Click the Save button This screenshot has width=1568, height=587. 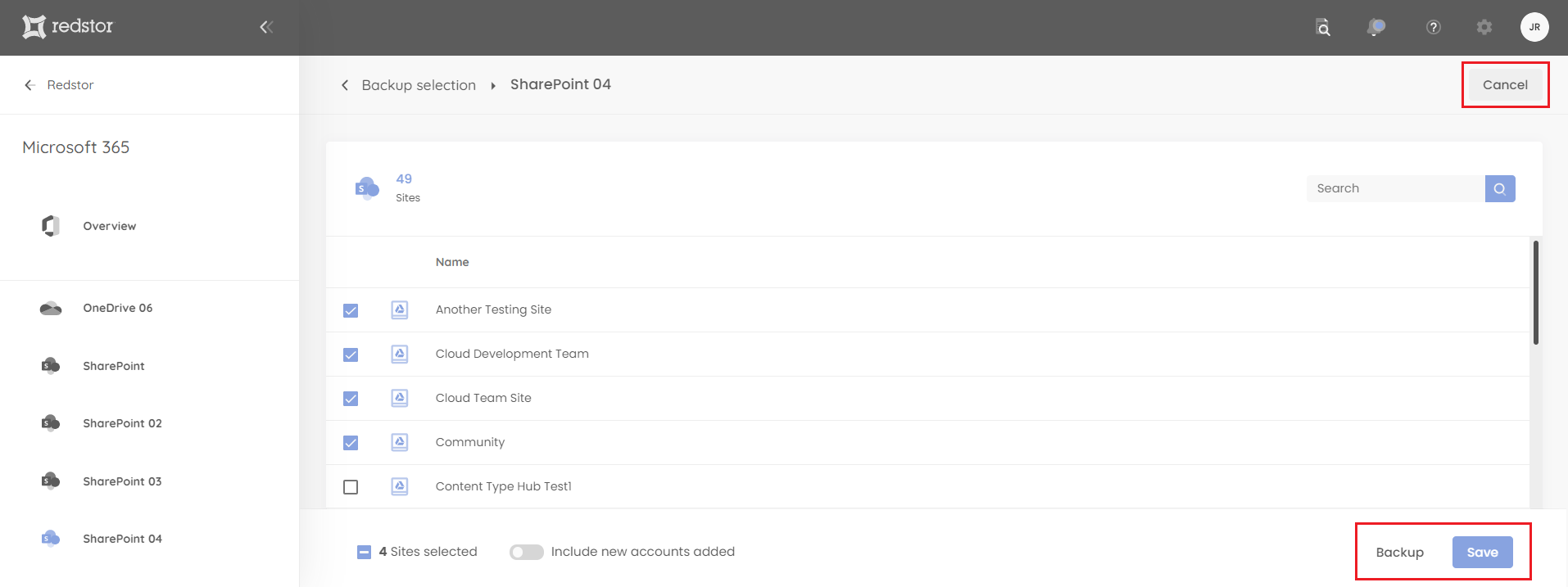tap(1482, 553)
